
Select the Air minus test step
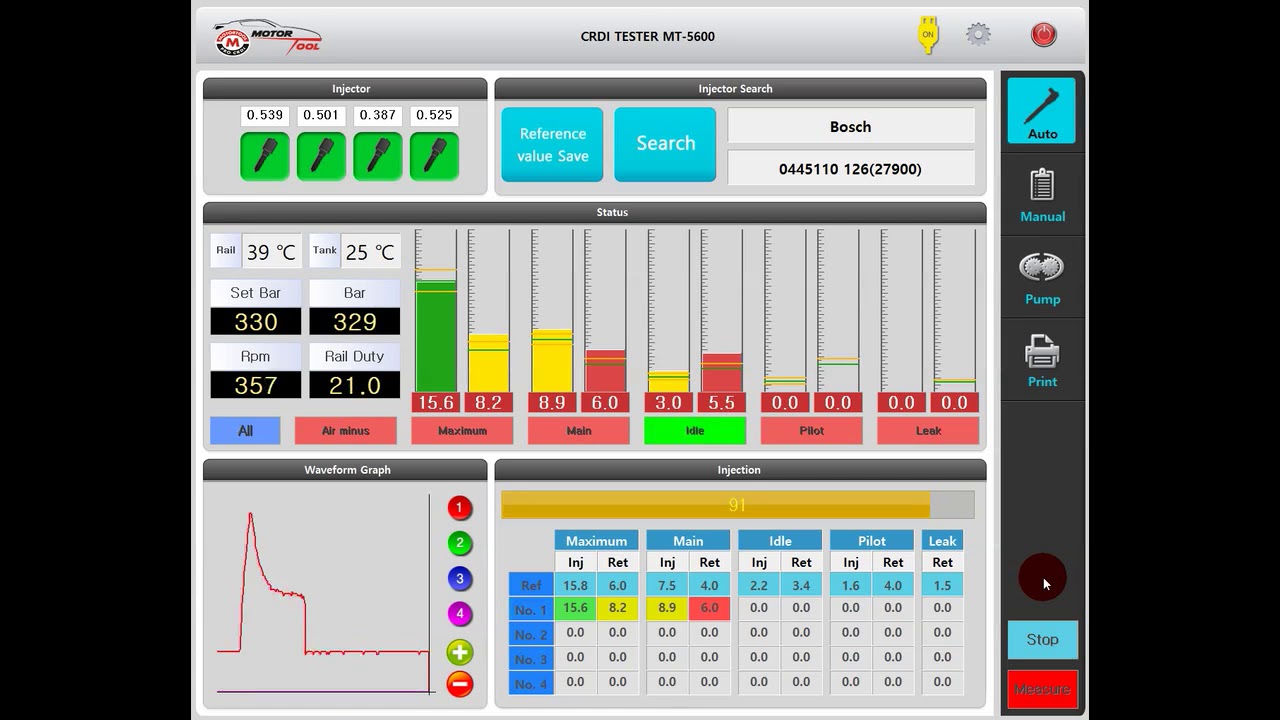pyautogui.click(x=346, y=430)
